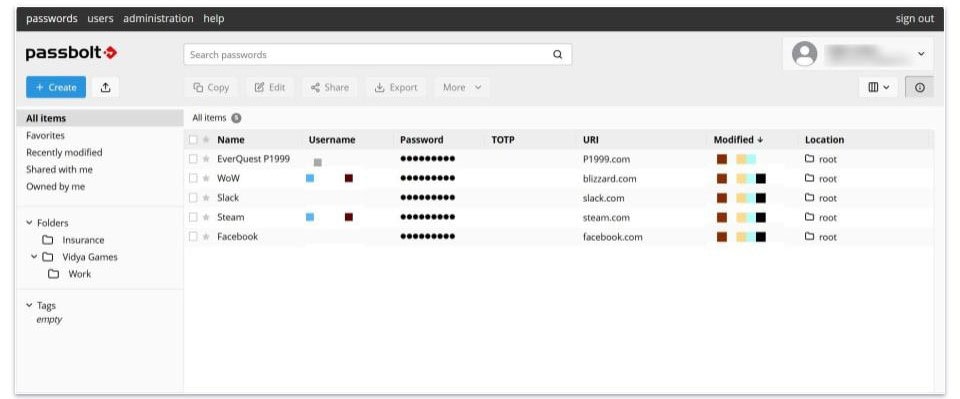Click the blizzard.com URI
The image size is (960, 399).
click(x=609, y=179)
